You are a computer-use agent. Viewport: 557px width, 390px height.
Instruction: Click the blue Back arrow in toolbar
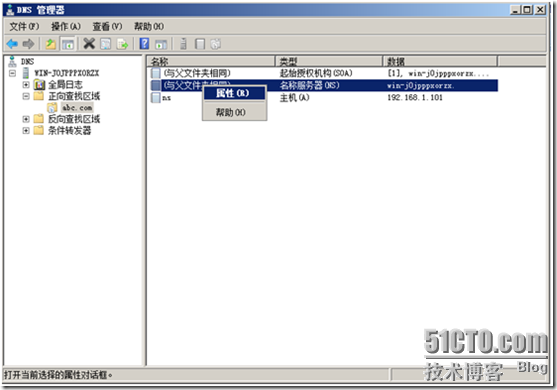(12, 44)
